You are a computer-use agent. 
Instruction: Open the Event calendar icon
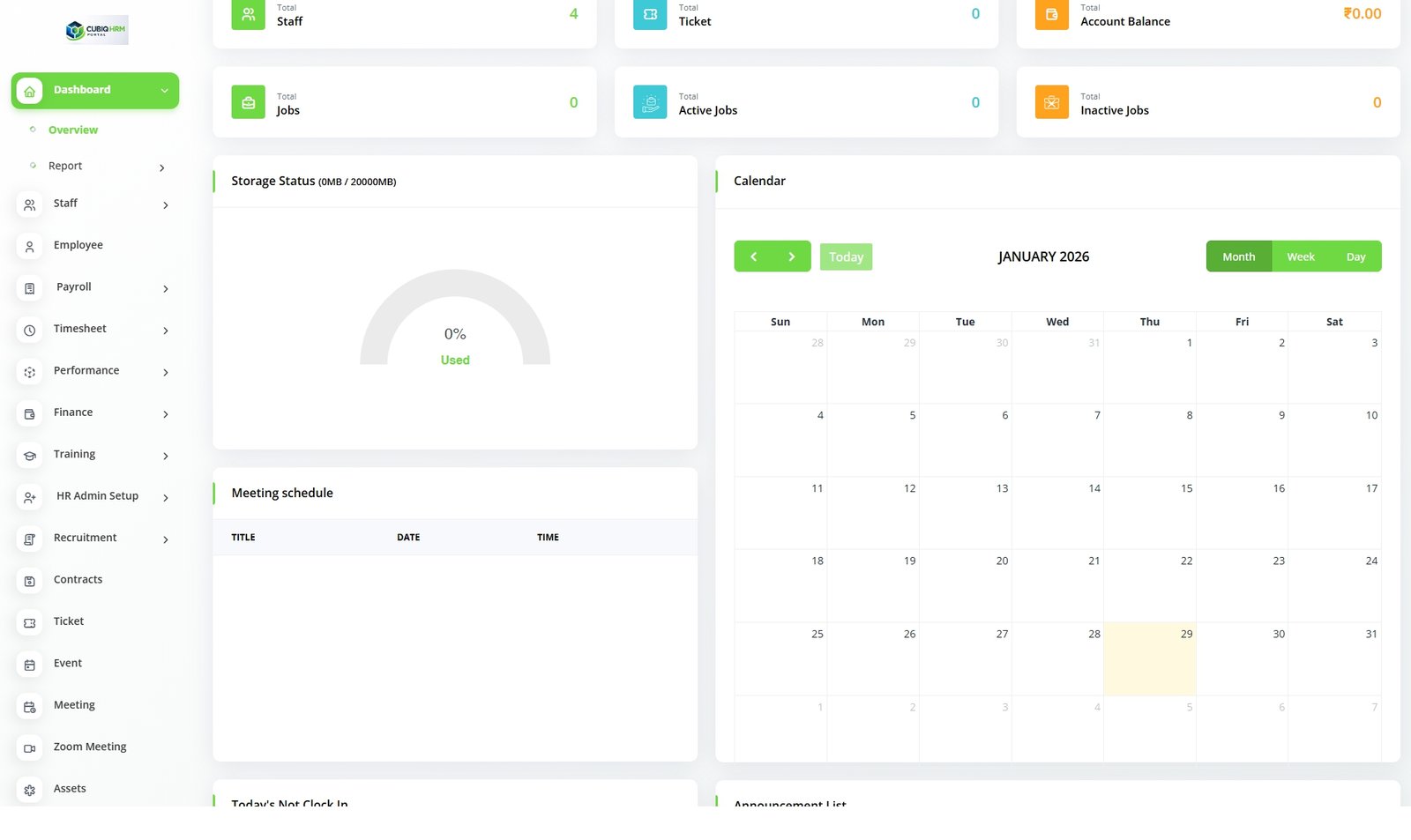[x=29, y=665]
